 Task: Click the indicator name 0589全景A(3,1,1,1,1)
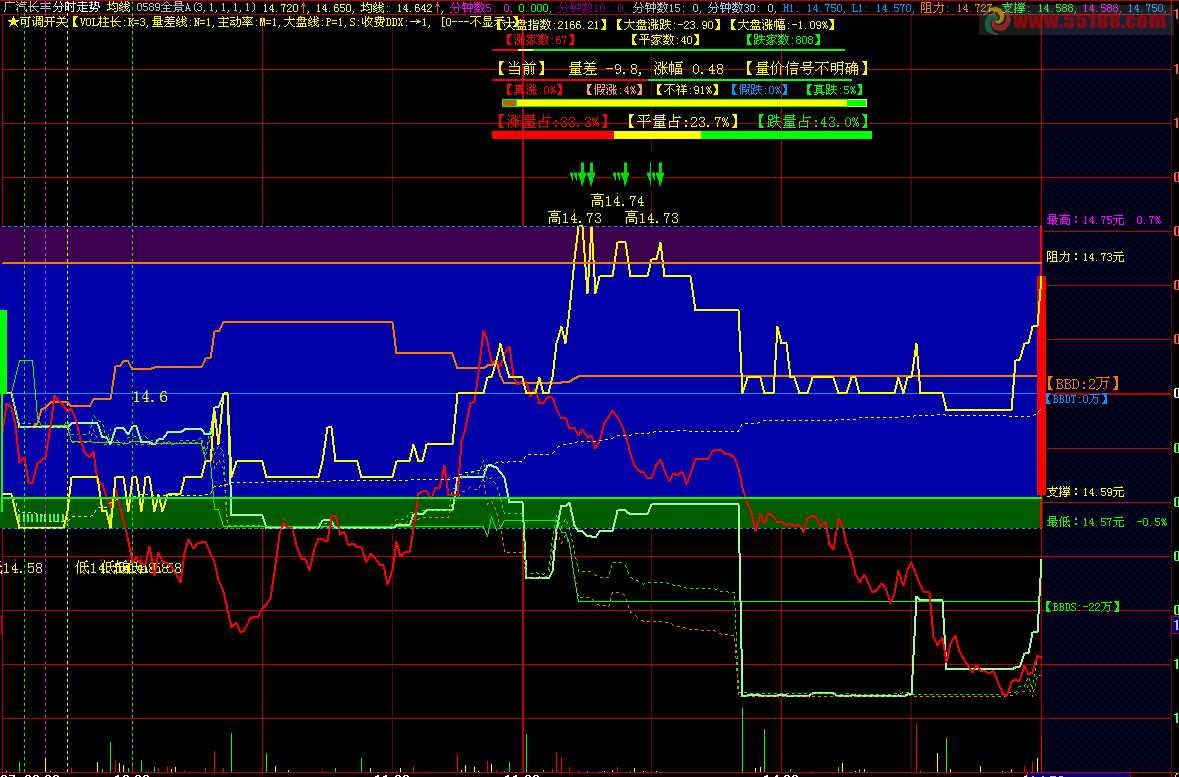[197, 7]
